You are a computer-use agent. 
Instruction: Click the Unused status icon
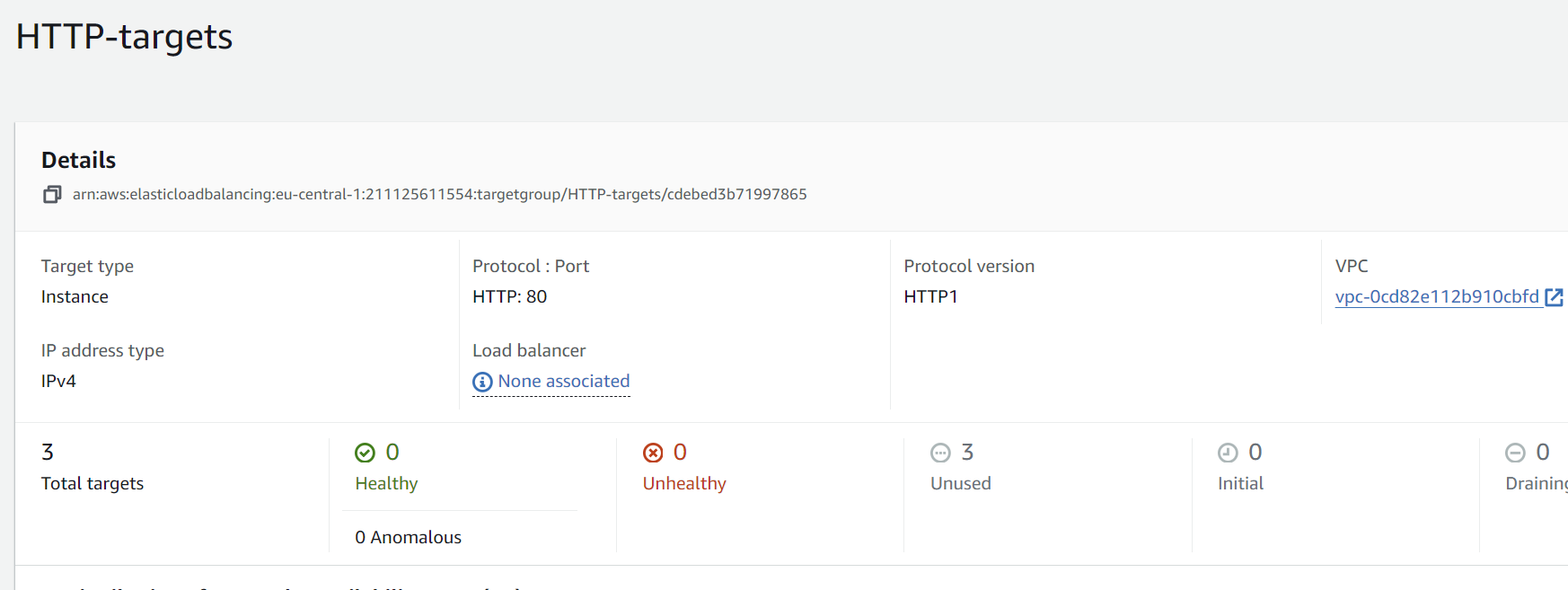[x=940, y=453]
